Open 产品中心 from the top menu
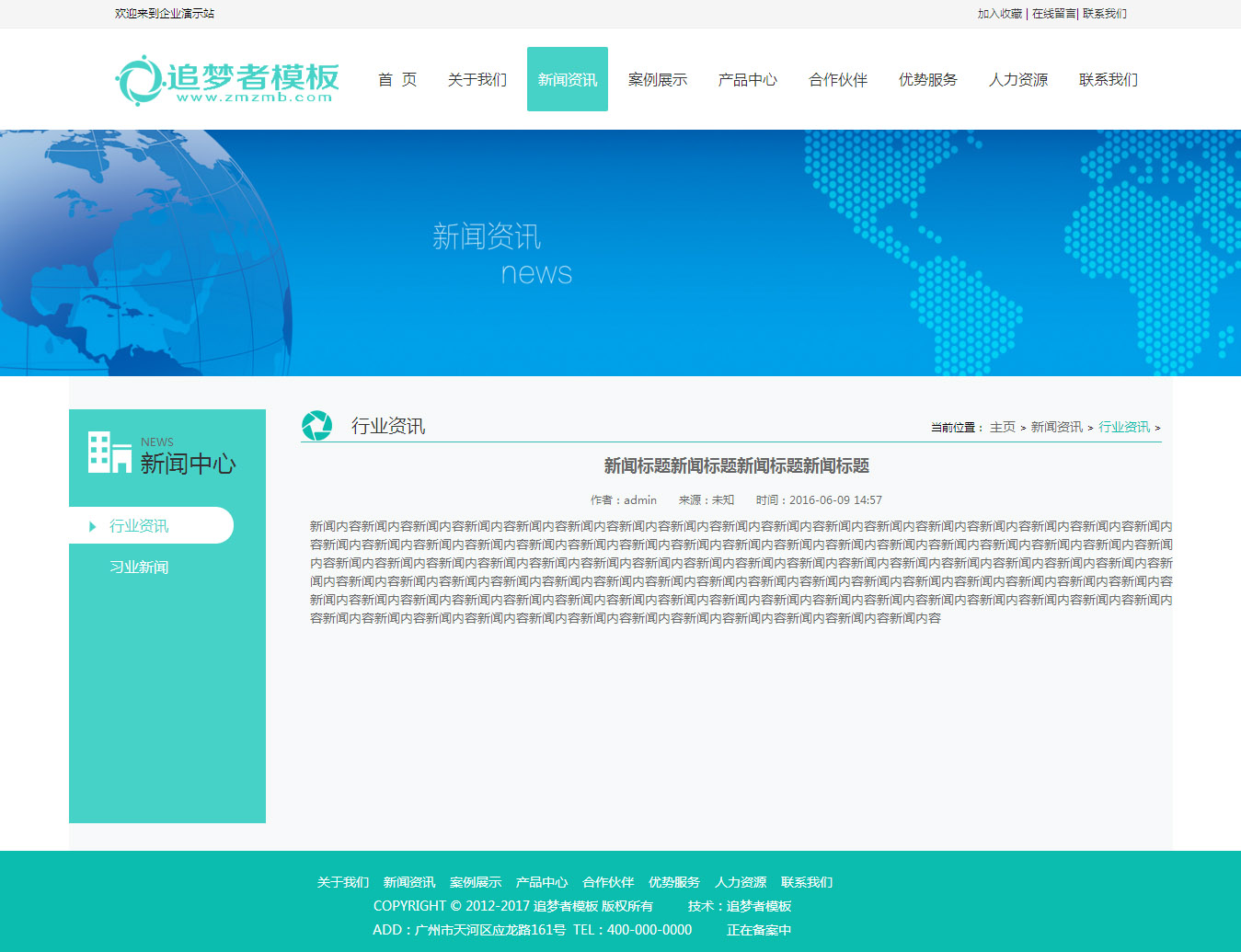This screenshot has height=952, width=1241. (x=747, y=80)
